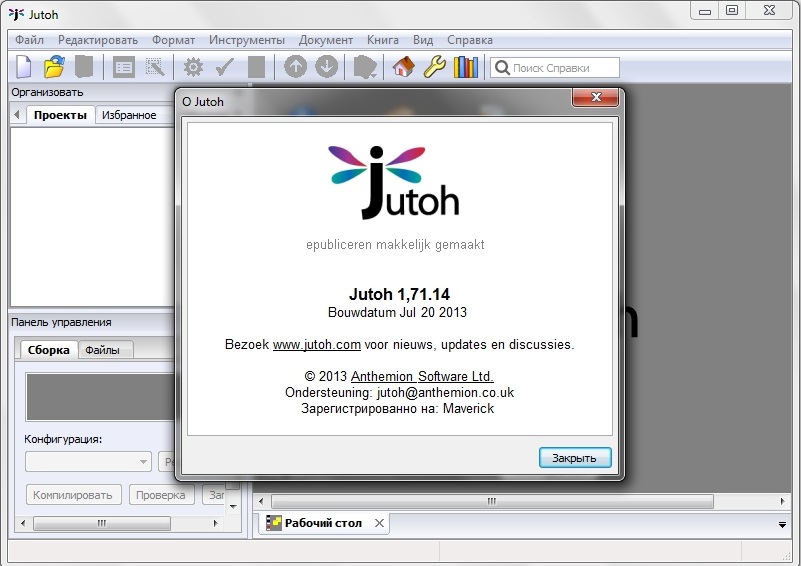Open the Формат menu

(173, 40)
